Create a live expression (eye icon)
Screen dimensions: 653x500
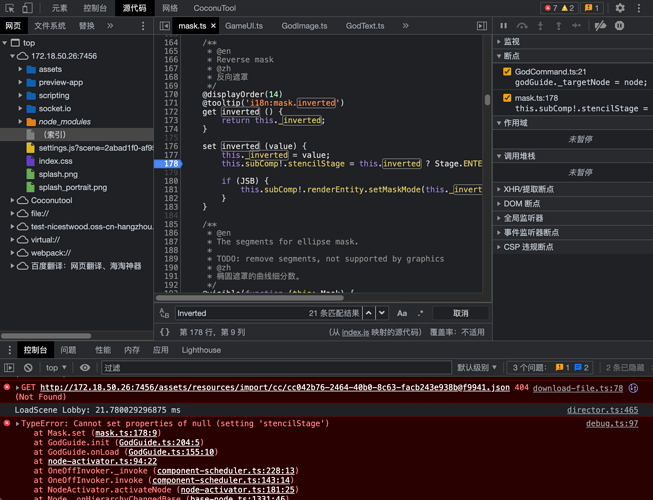85,368
